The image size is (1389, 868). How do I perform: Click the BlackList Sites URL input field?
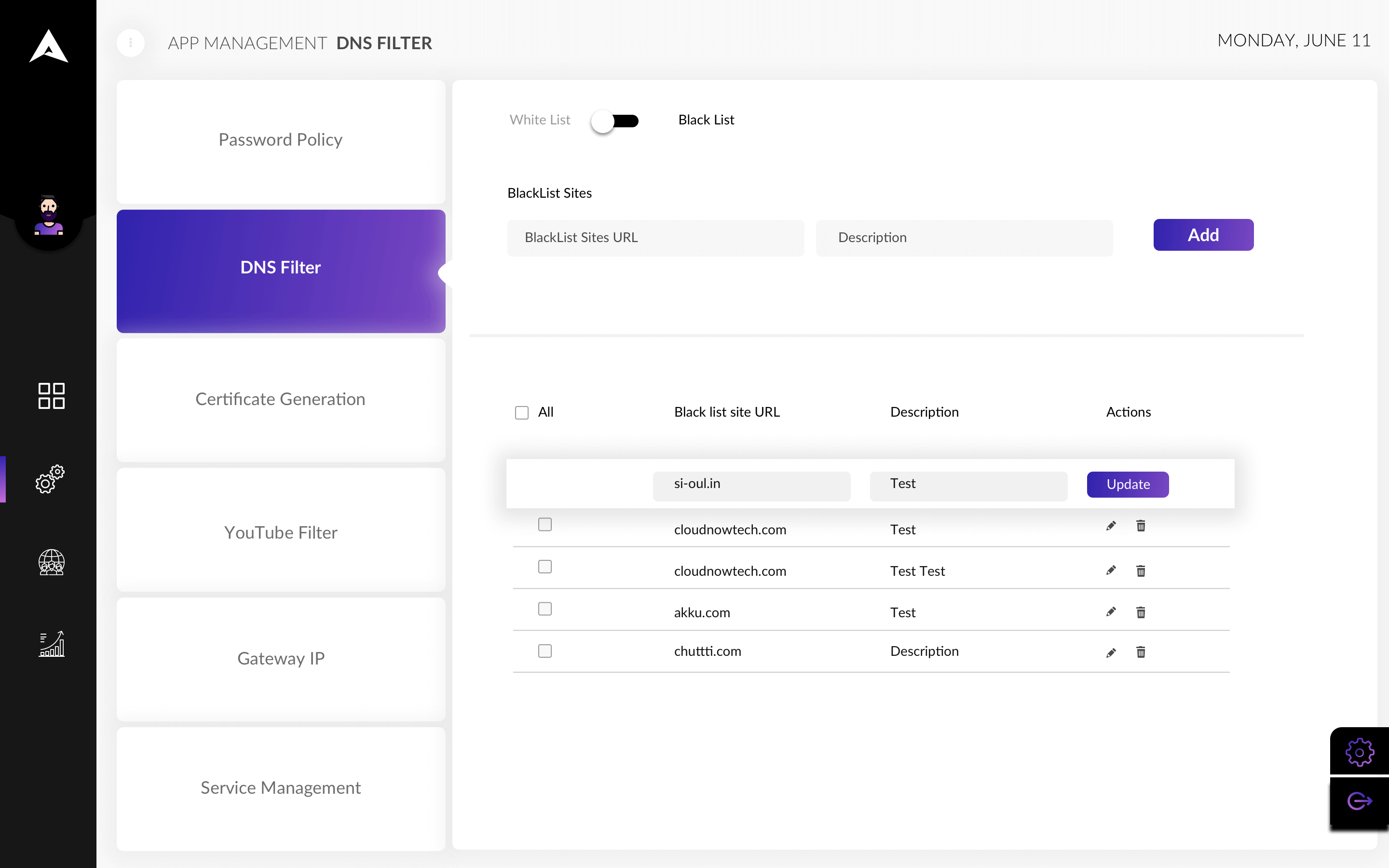pyautogui.click(x=655, y=237)
